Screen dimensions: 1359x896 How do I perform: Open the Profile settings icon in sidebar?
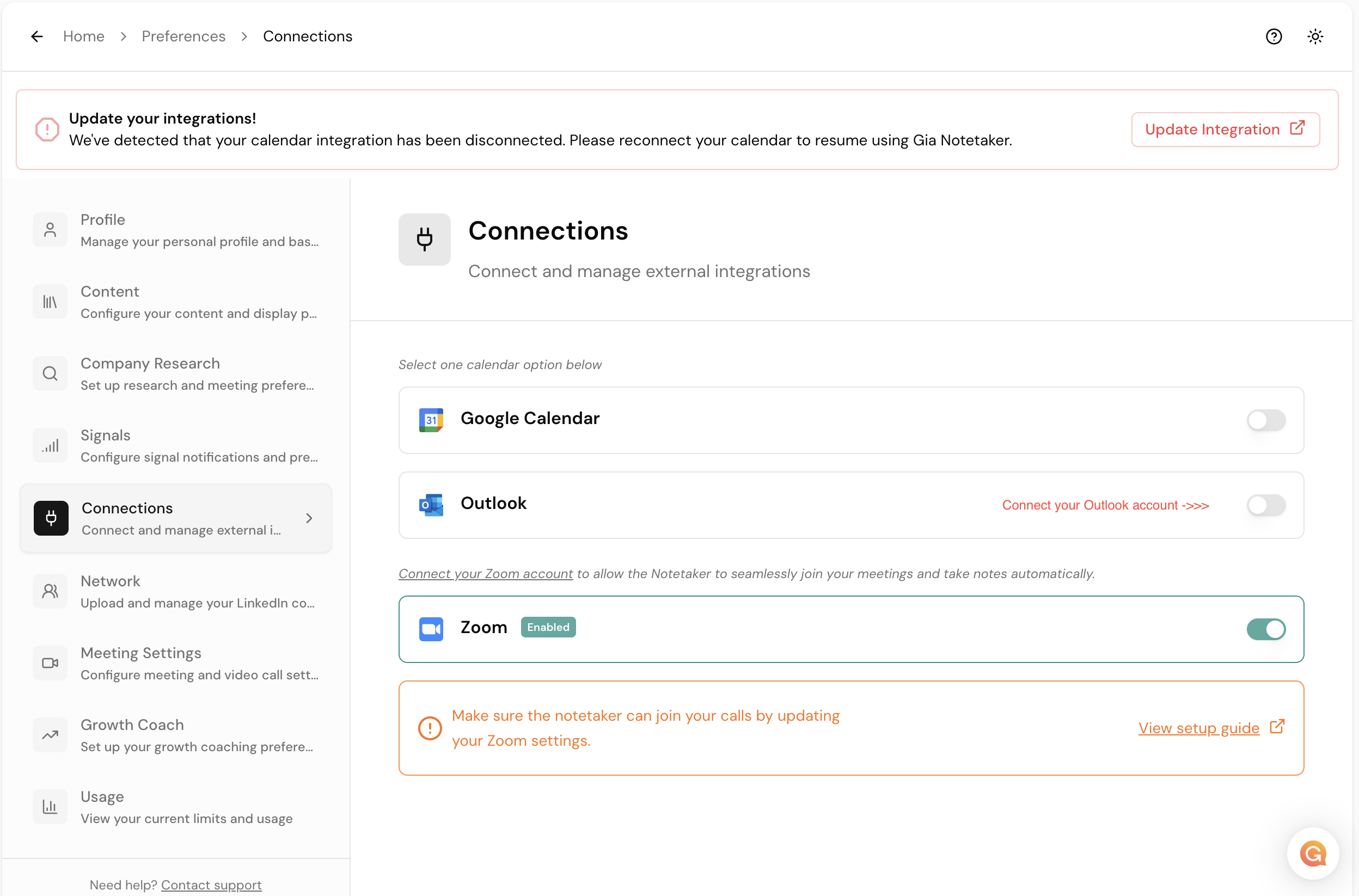pyautogui.click(x=50, y=230)
